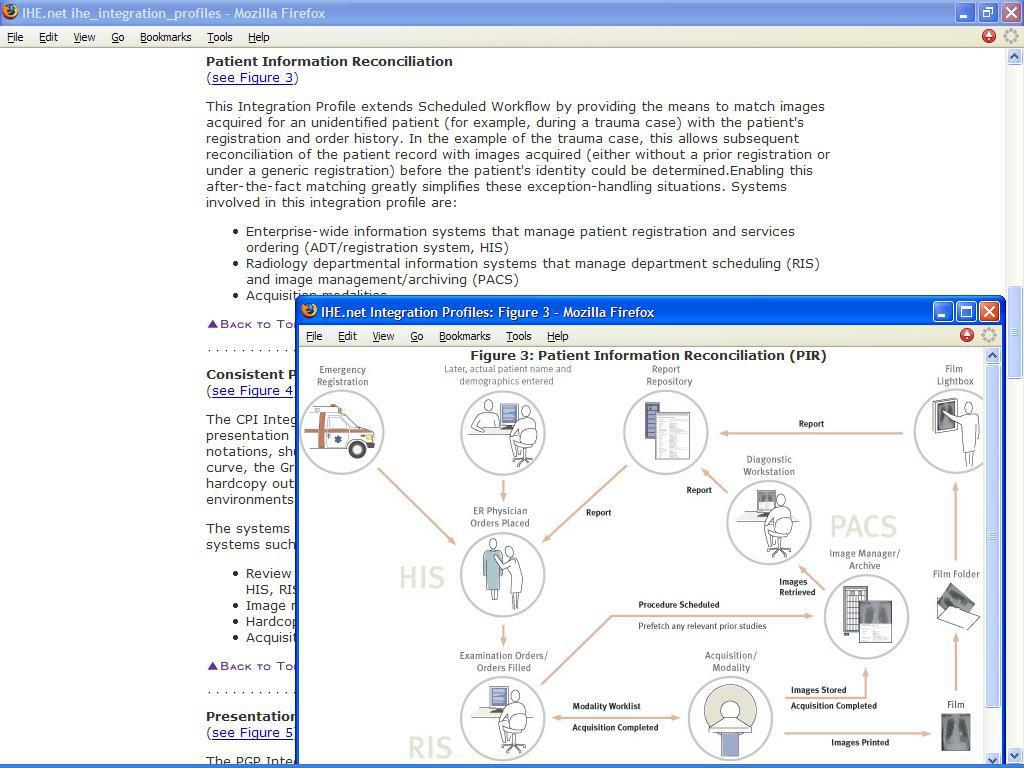
Task: Click 'Patient Information Reconciliation' heading in background page
Action: click(x=329, y=61)
